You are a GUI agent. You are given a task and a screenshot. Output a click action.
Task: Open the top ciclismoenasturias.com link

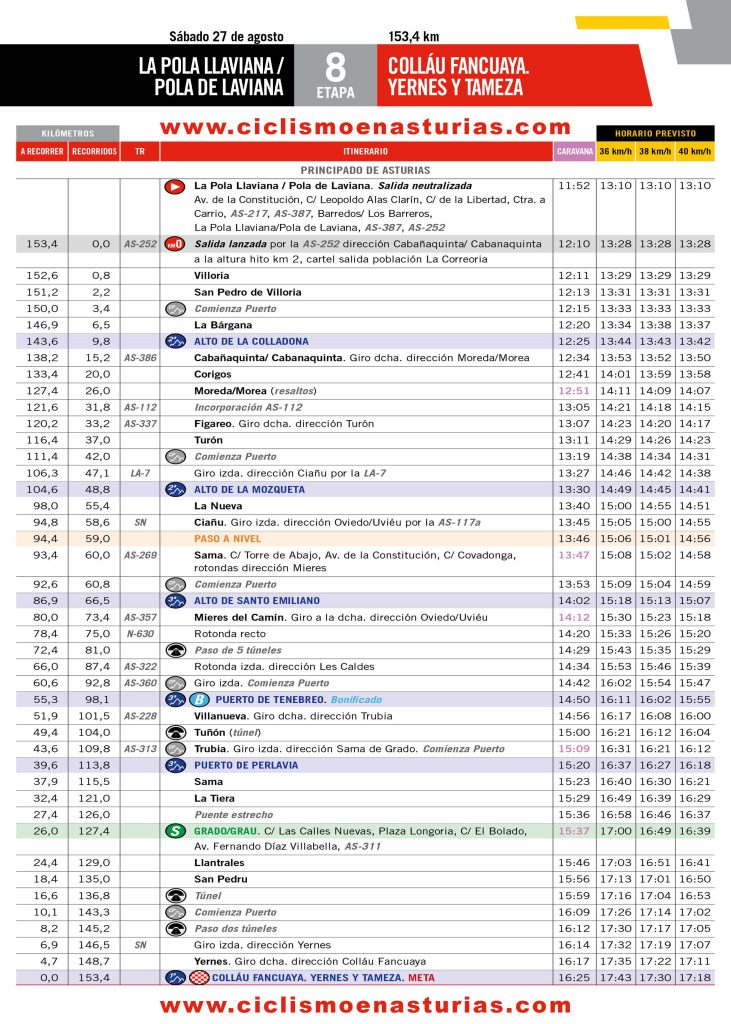pyautogui.click(x=365, y=127)
